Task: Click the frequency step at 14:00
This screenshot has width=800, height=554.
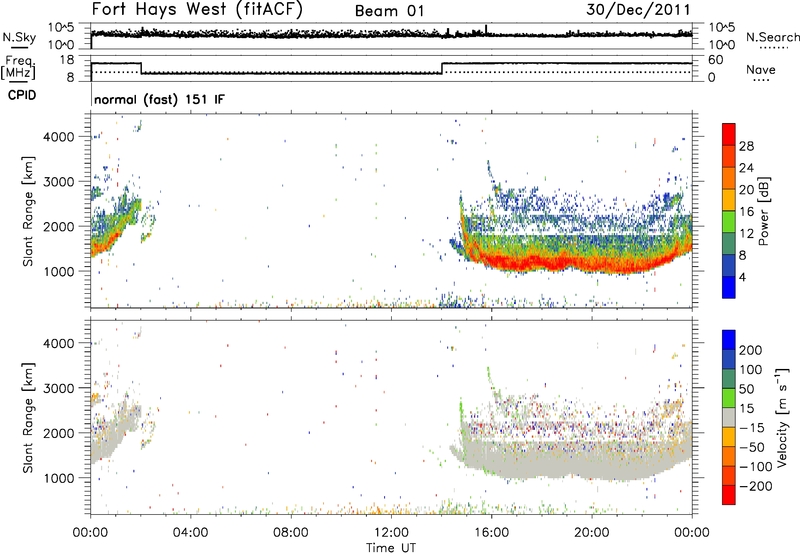Action: pos(442,68)
